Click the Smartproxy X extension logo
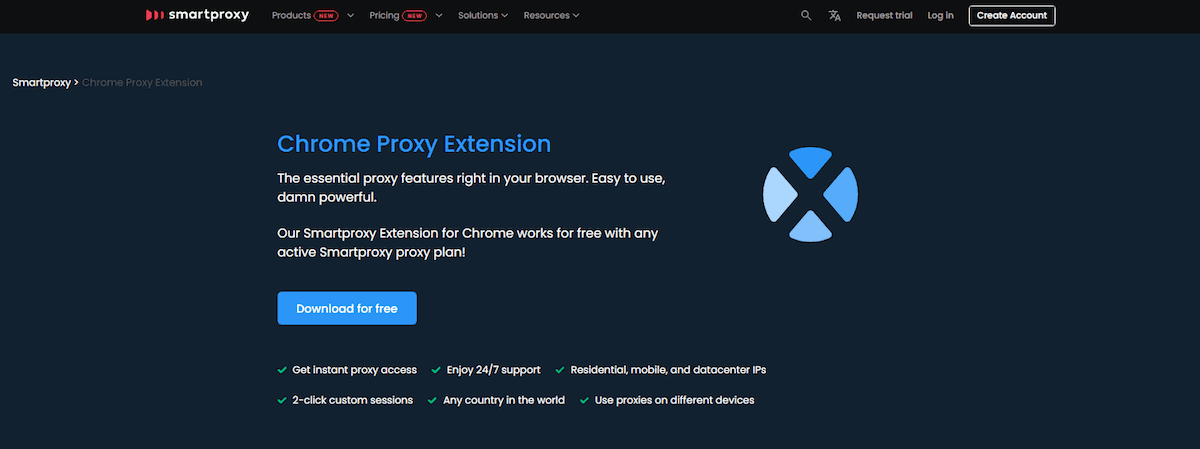This screenshot has height=449, width=1200. pyautogui.click(x=811, y=194)
